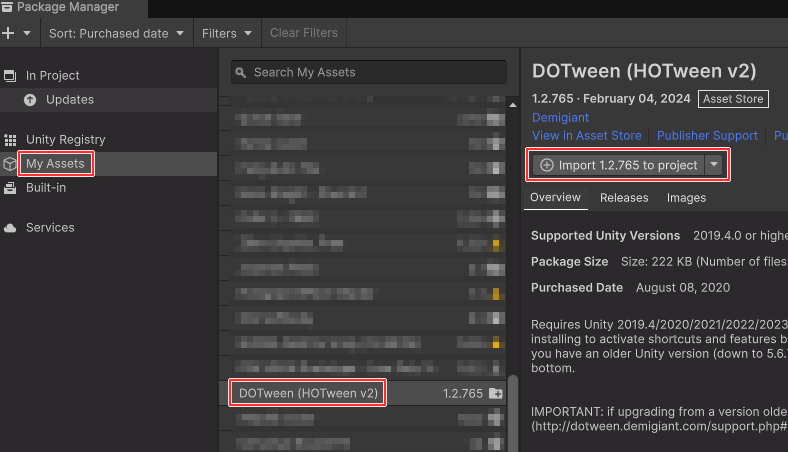
Task: Select the Overview tab
Action: pyautogui.click(x=555, y=198)
